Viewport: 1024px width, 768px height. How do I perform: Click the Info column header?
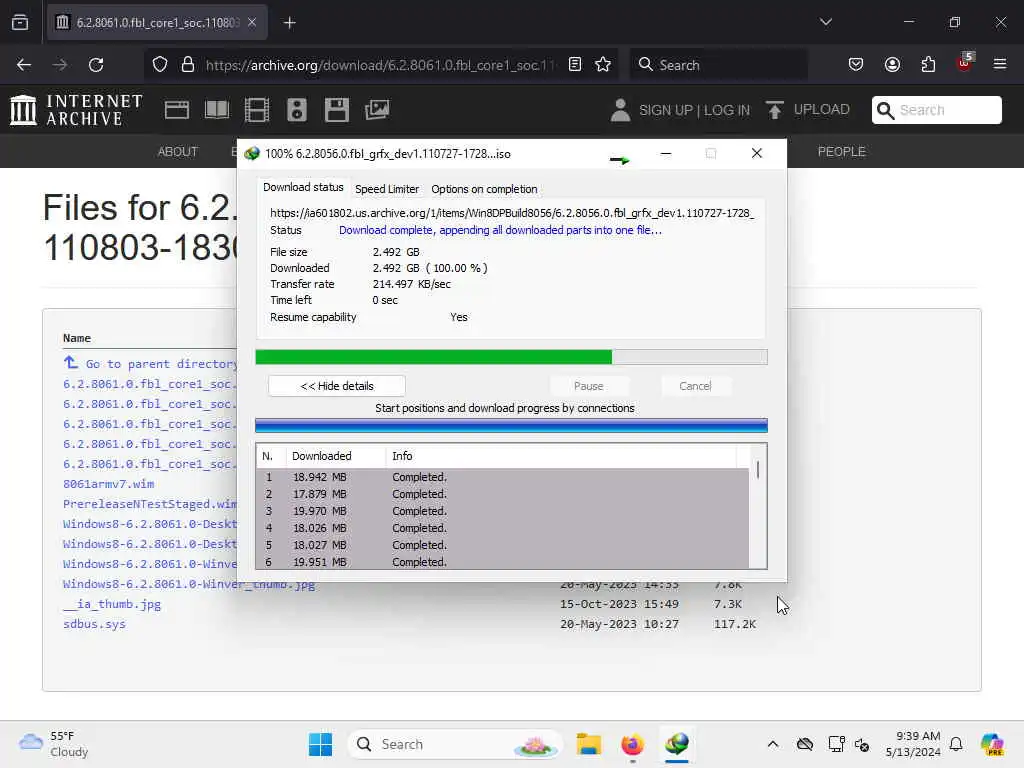pos(561,456)
